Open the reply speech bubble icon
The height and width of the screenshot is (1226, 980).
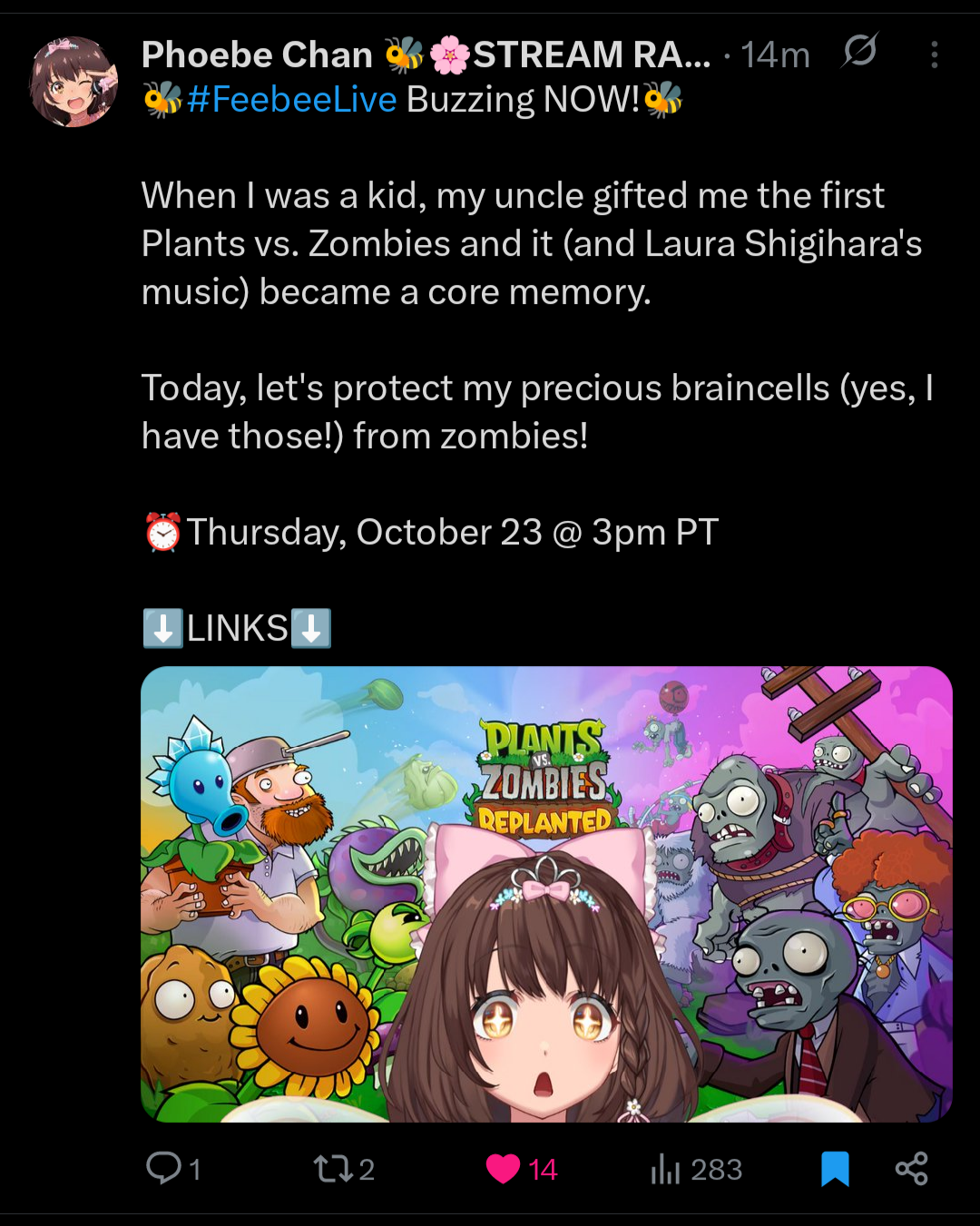(163, 1168)
